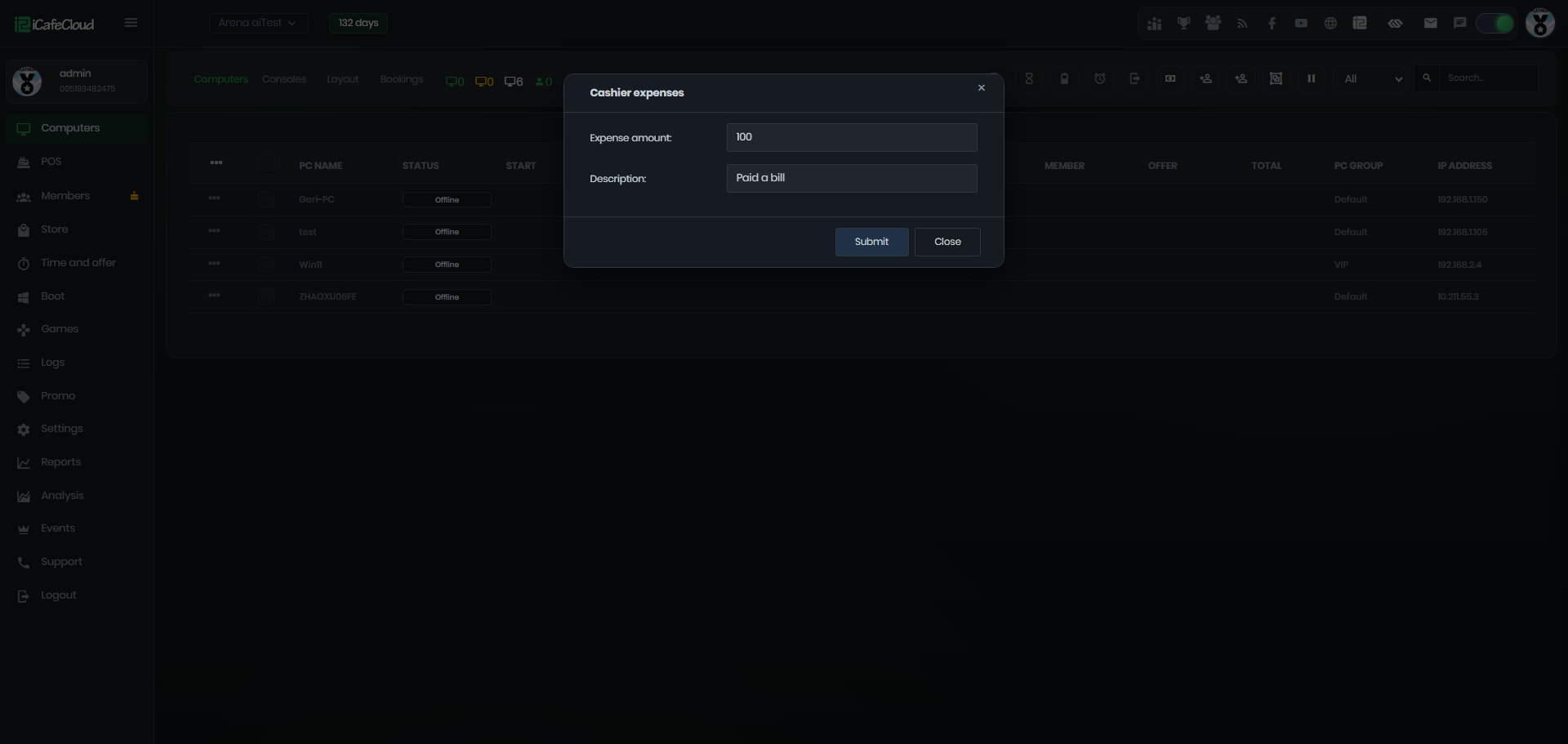The width and height of the screenshot is (1568, 744).
Task: Click the pause toolbar icon
Action: 1312,79
